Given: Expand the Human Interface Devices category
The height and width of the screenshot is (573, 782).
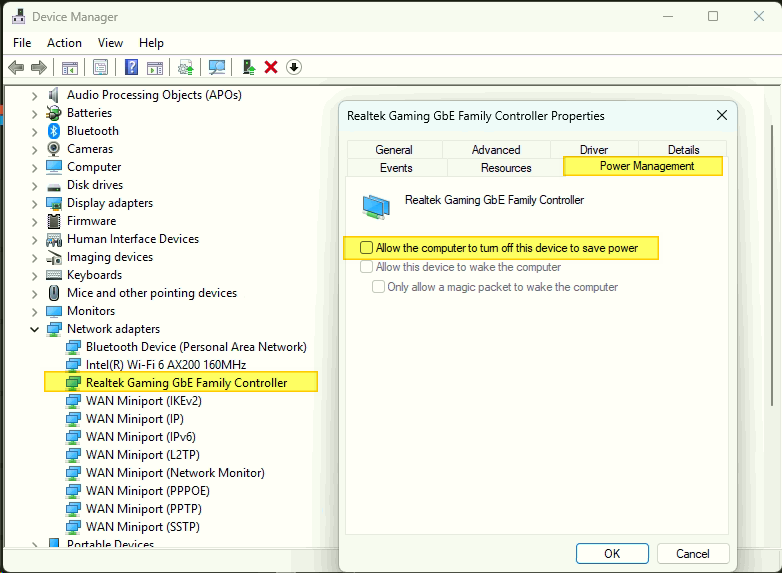Looking at the screenshot, I should tap(35, 239).
